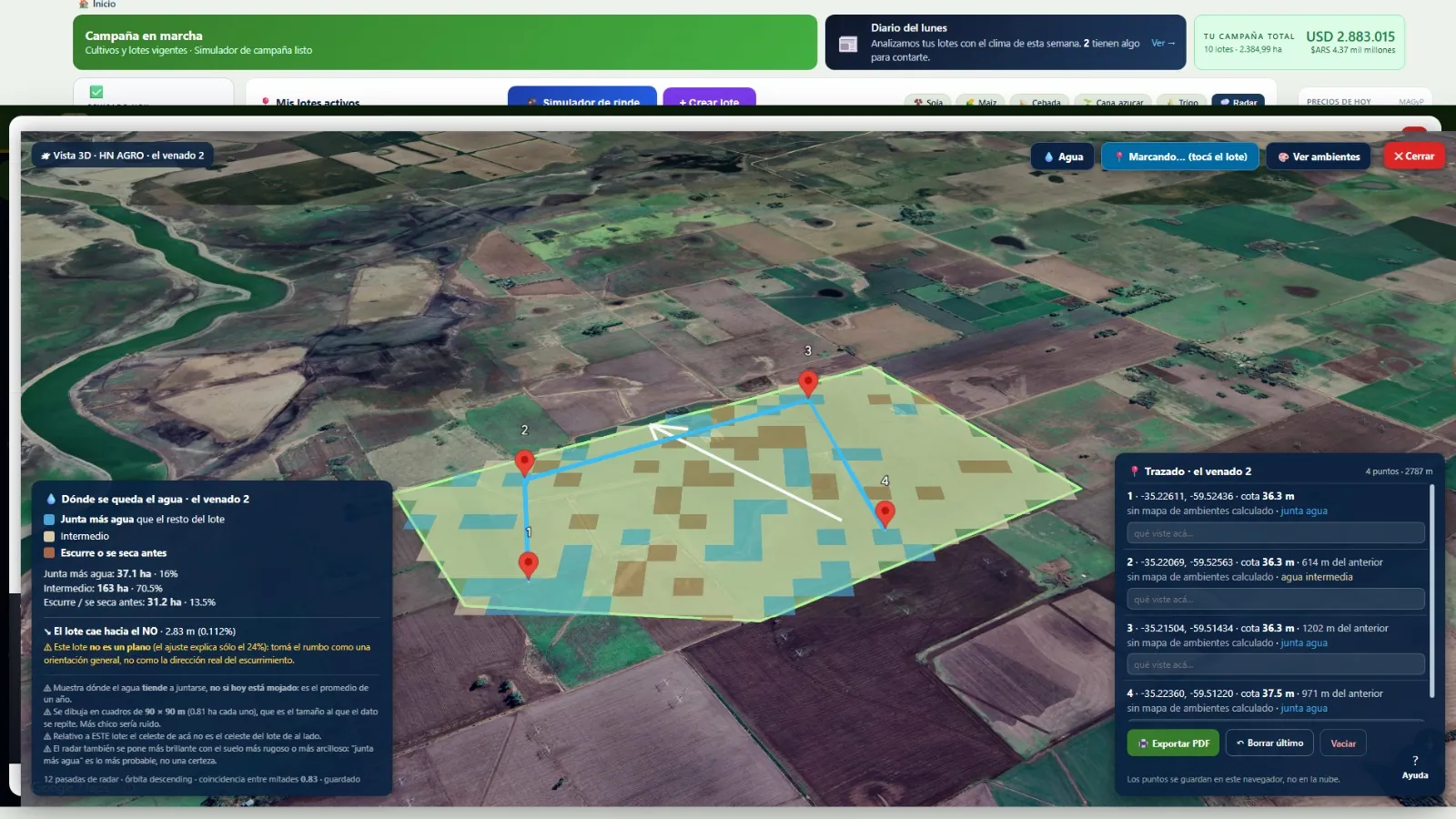Viewport: 1456px width, 819px height.
Task: Click point 1 coordinates '-35.22611, -59.52436'
Action: [x=1187, y=497]
